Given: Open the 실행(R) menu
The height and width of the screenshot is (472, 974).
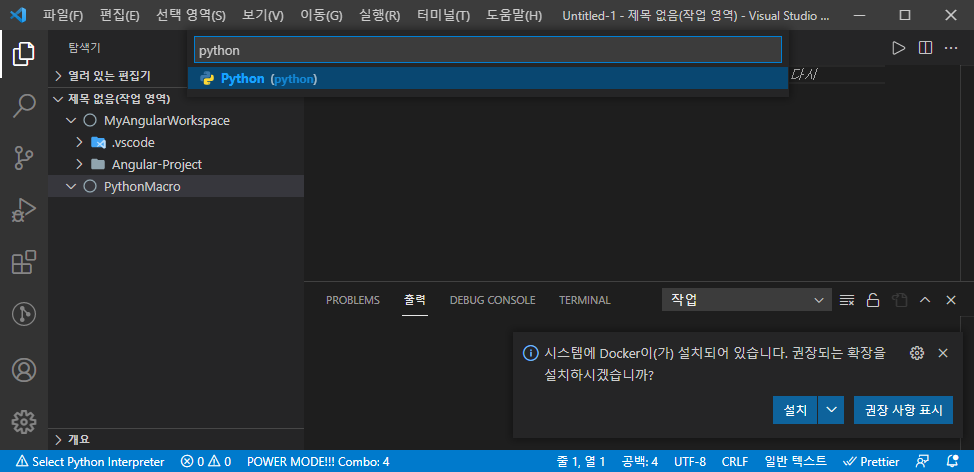Looking at the screenshot, I should point(380,16).
